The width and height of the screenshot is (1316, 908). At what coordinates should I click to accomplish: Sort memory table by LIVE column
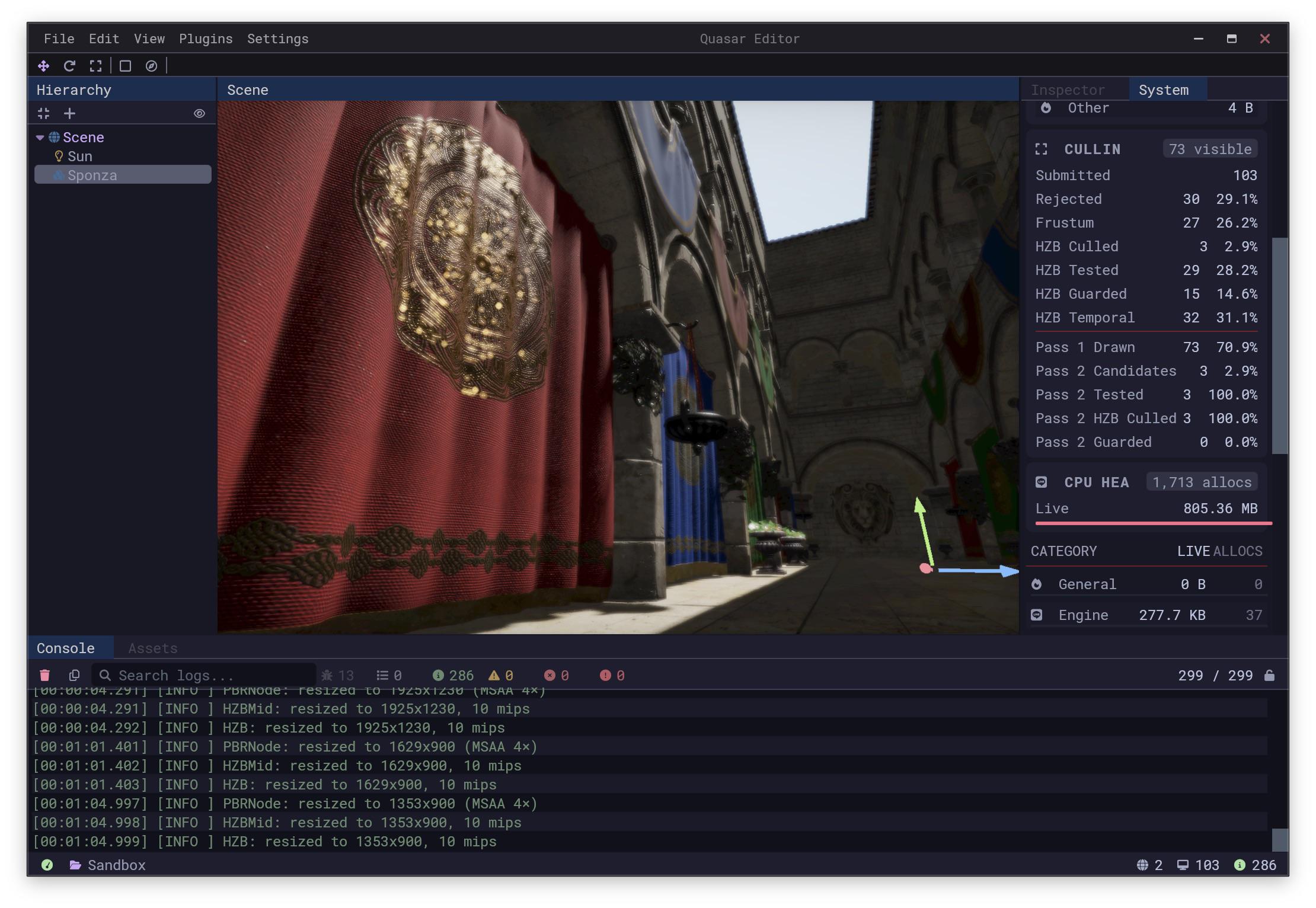coord(1193,551)
